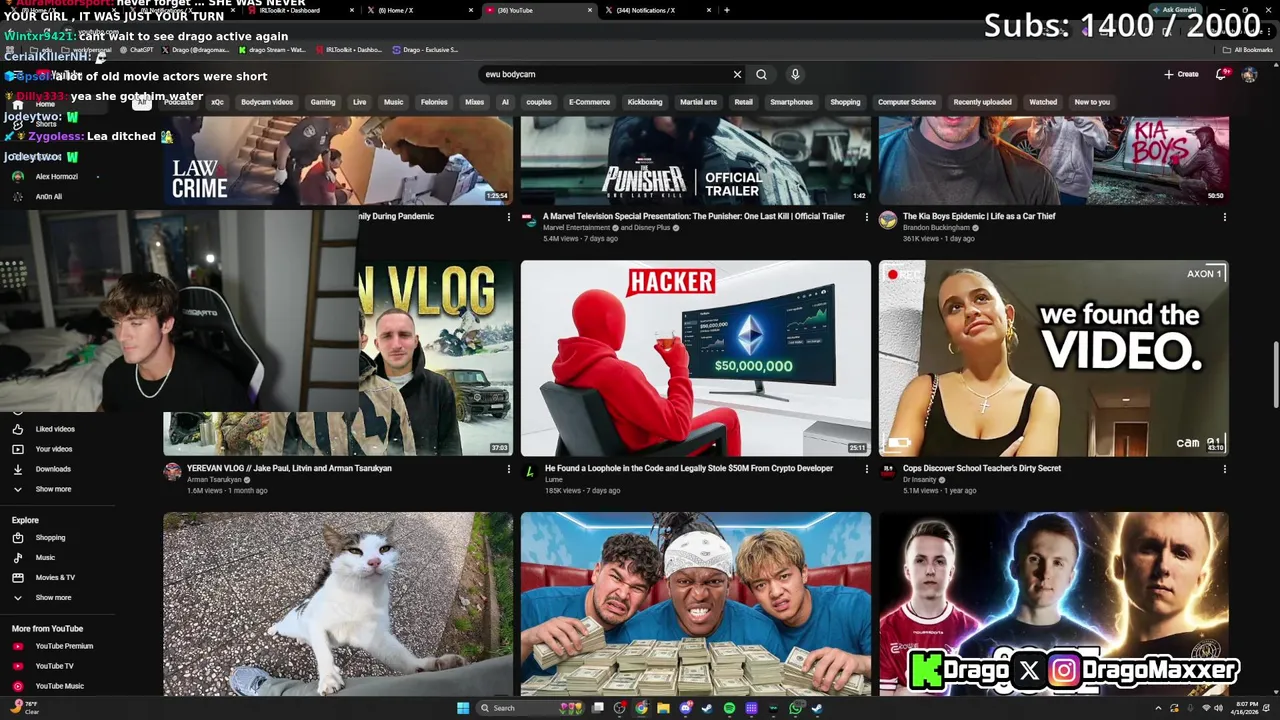The width and height of the screenshot is (1280, 720).
Task: Select the New to you chip
Action: (1092, 102)
